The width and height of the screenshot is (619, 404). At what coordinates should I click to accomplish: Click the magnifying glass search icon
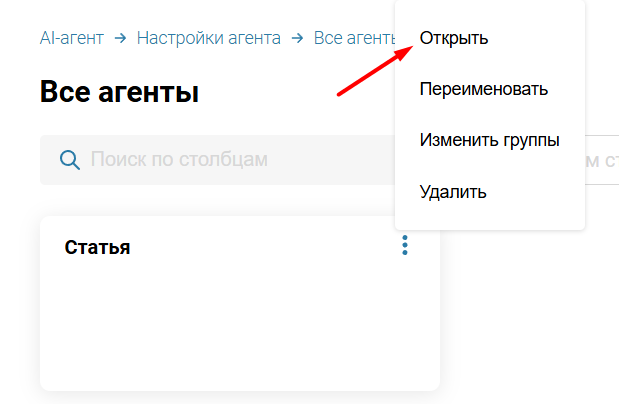[70, 160]
